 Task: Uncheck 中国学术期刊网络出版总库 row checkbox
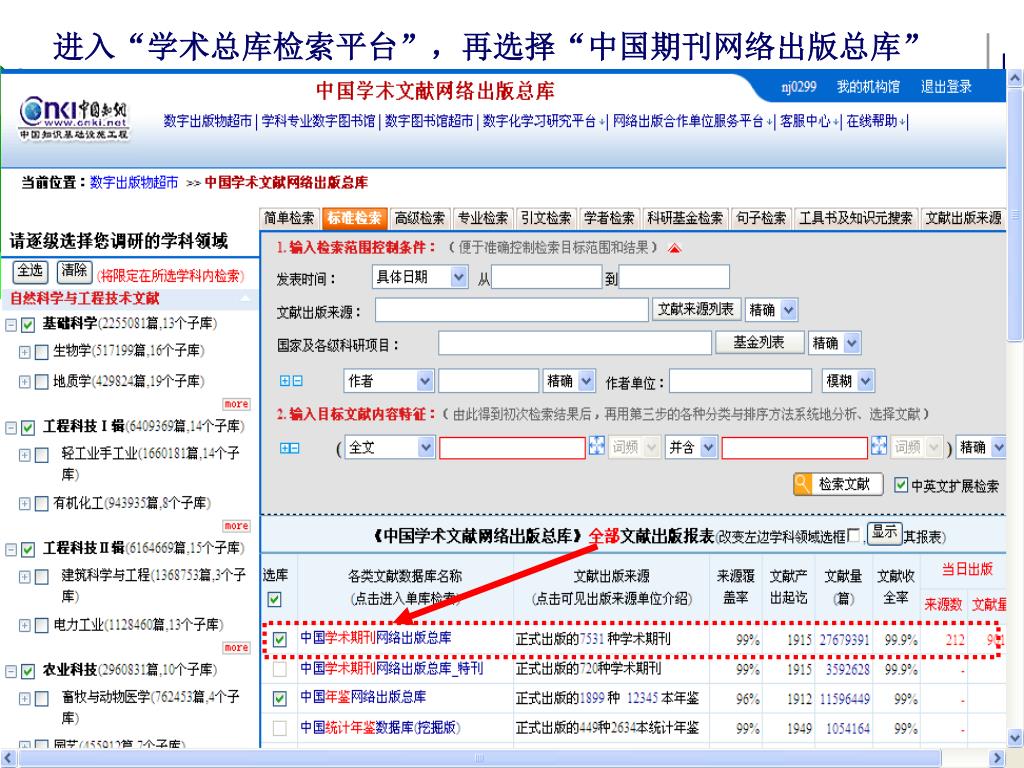click(280, 639)
